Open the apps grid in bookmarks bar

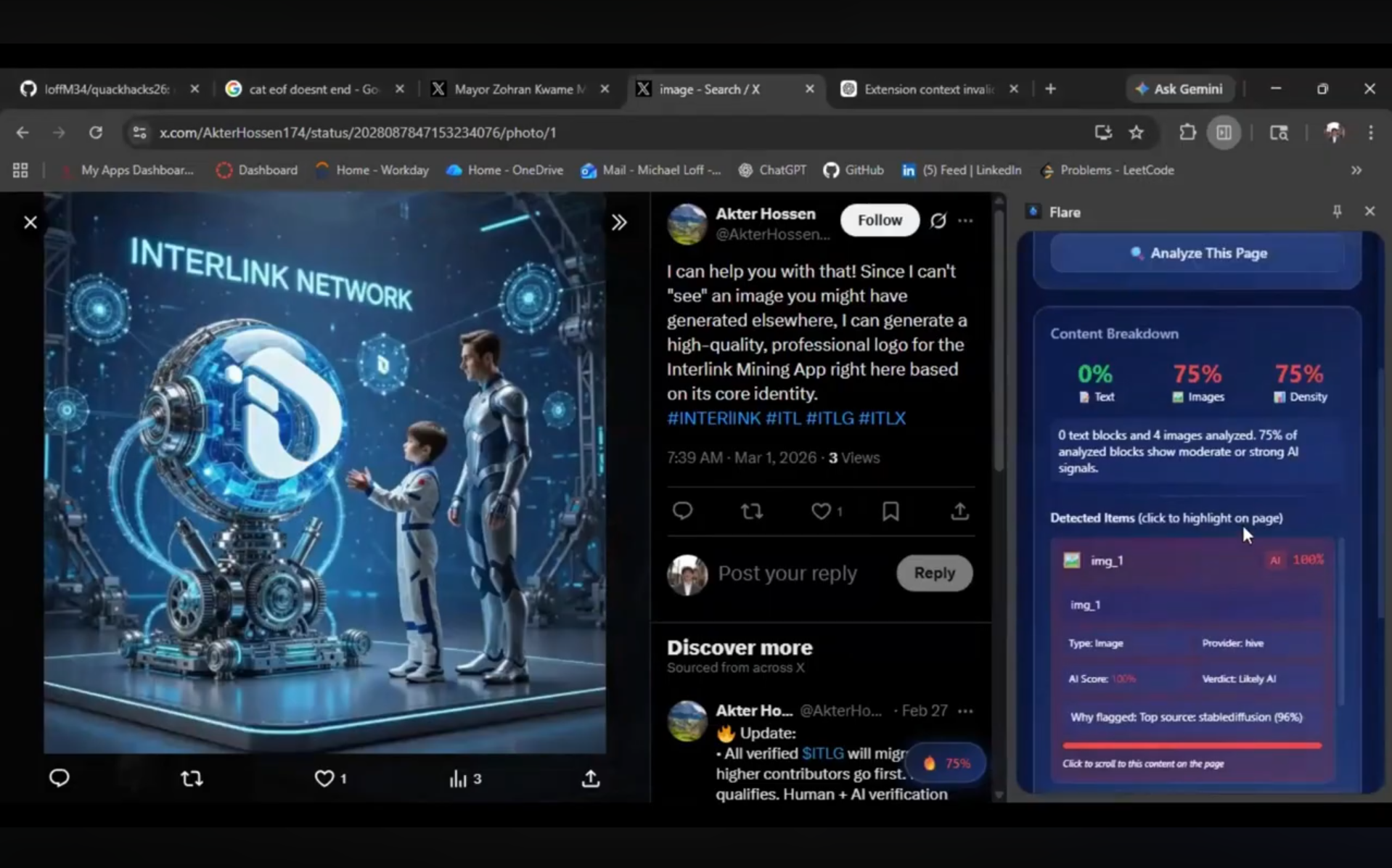[20, 171]
